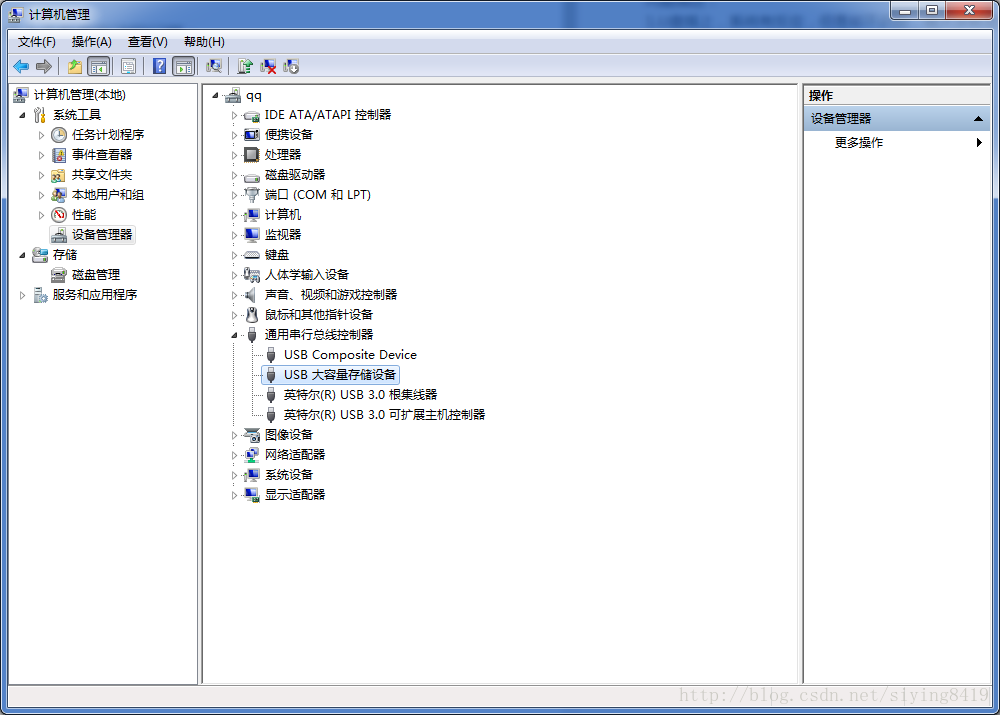Select 英特尔(R) USB 3.0 根集线器
This screenshot has height=715, width=1000.
click(x=360, y=395)
